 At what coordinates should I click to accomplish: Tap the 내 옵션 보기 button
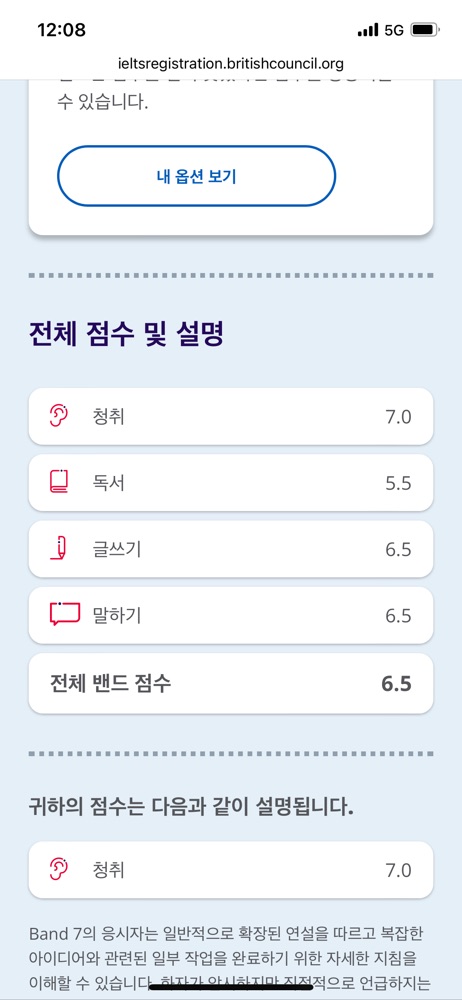[196, 176]
